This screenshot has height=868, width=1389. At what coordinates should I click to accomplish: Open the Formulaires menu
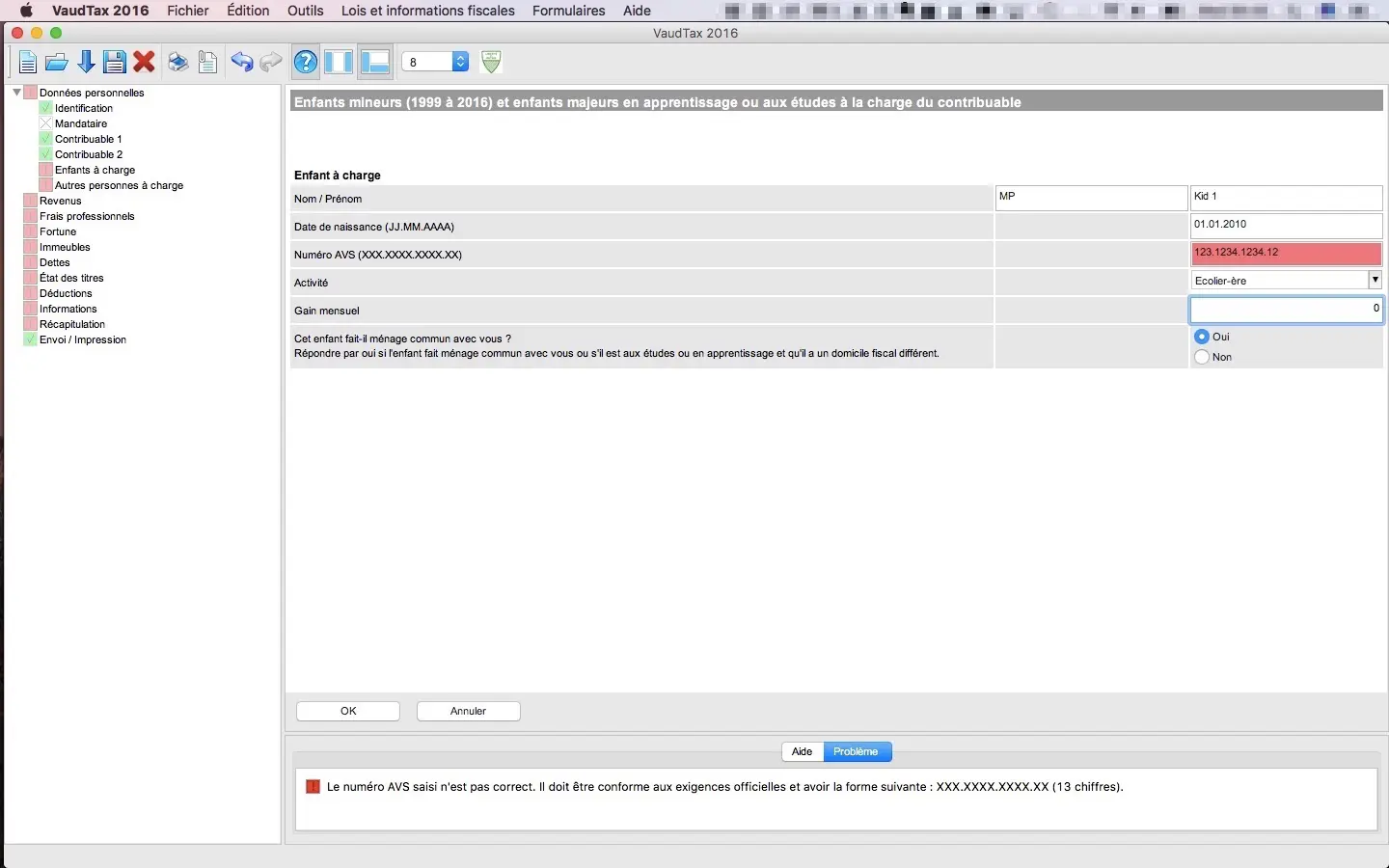569,11
